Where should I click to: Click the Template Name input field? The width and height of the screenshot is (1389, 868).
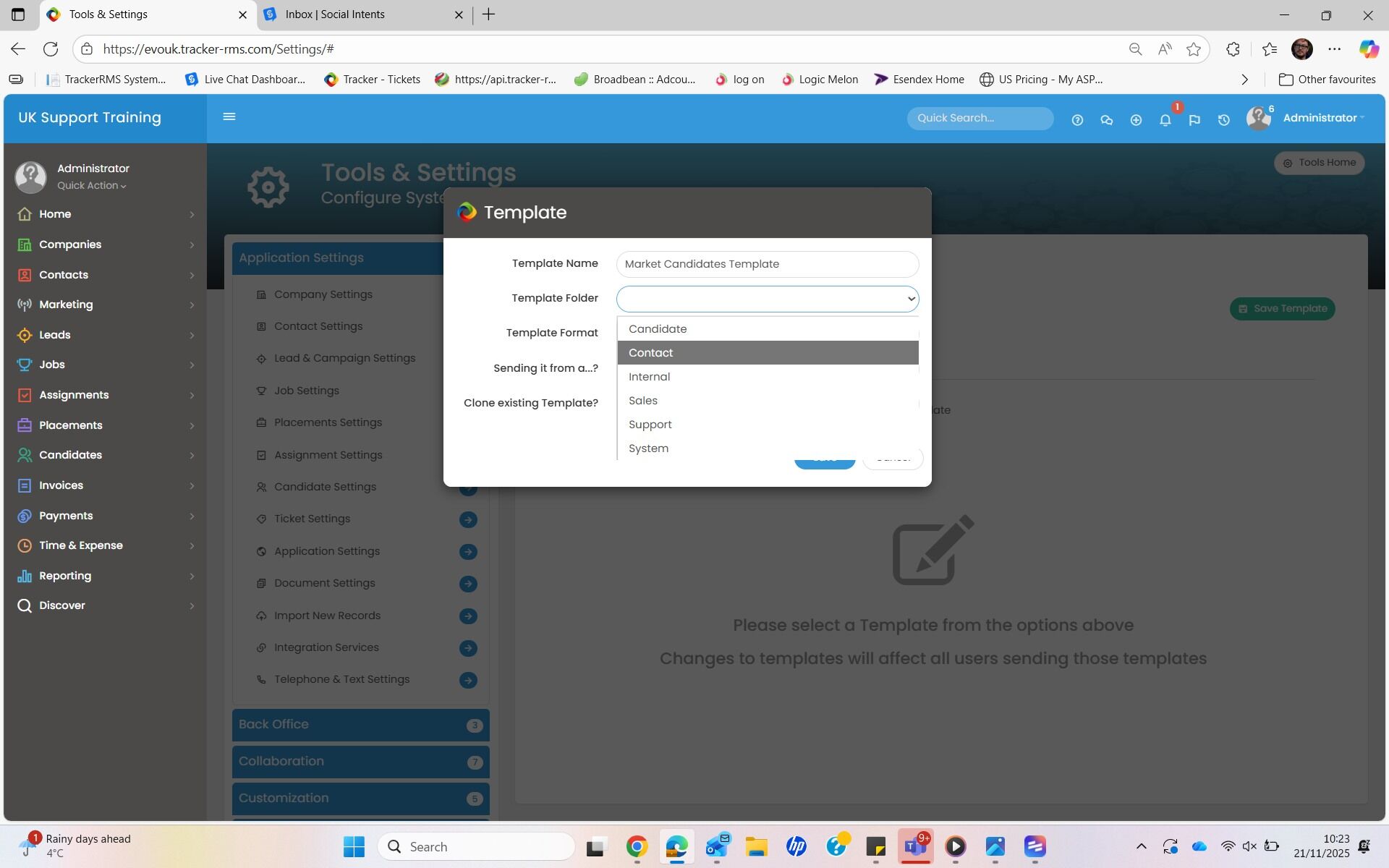click(x=767, y=264)
